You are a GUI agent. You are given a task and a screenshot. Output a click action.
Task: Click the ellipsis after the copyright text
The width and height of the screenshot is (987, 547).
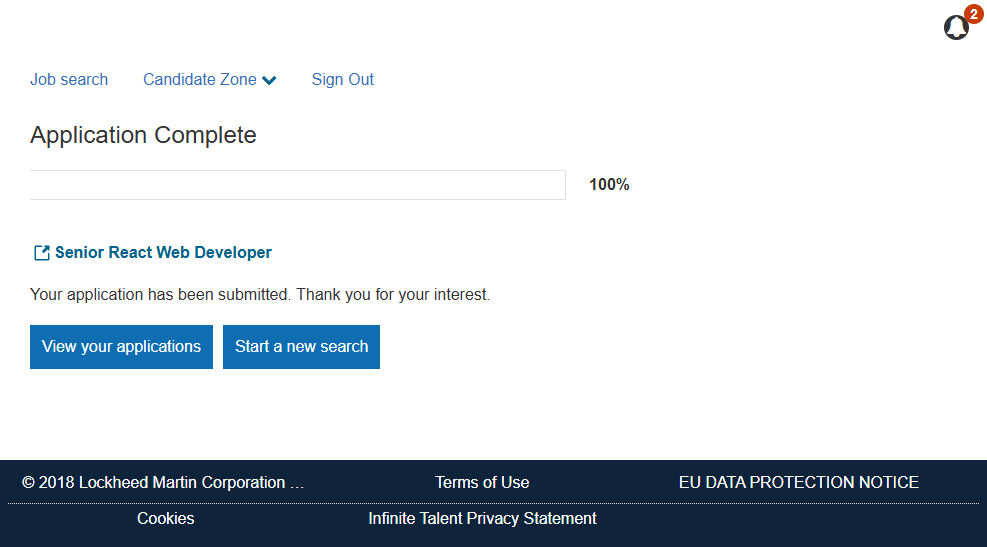pyautogui.click(x=296, y=483)
